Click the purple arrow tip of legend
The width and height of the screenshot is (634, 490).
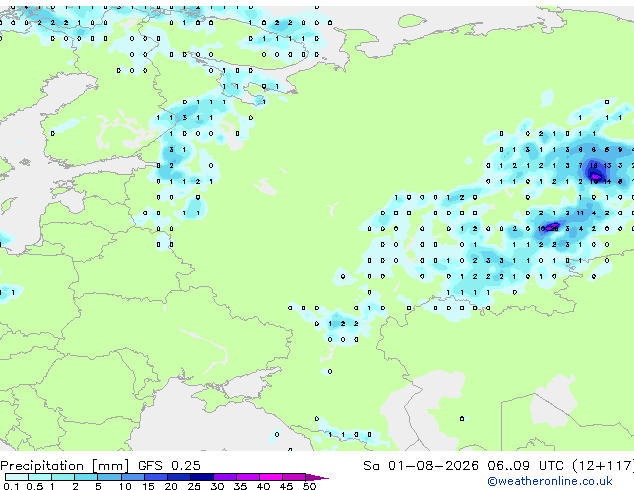coord(317,477)
